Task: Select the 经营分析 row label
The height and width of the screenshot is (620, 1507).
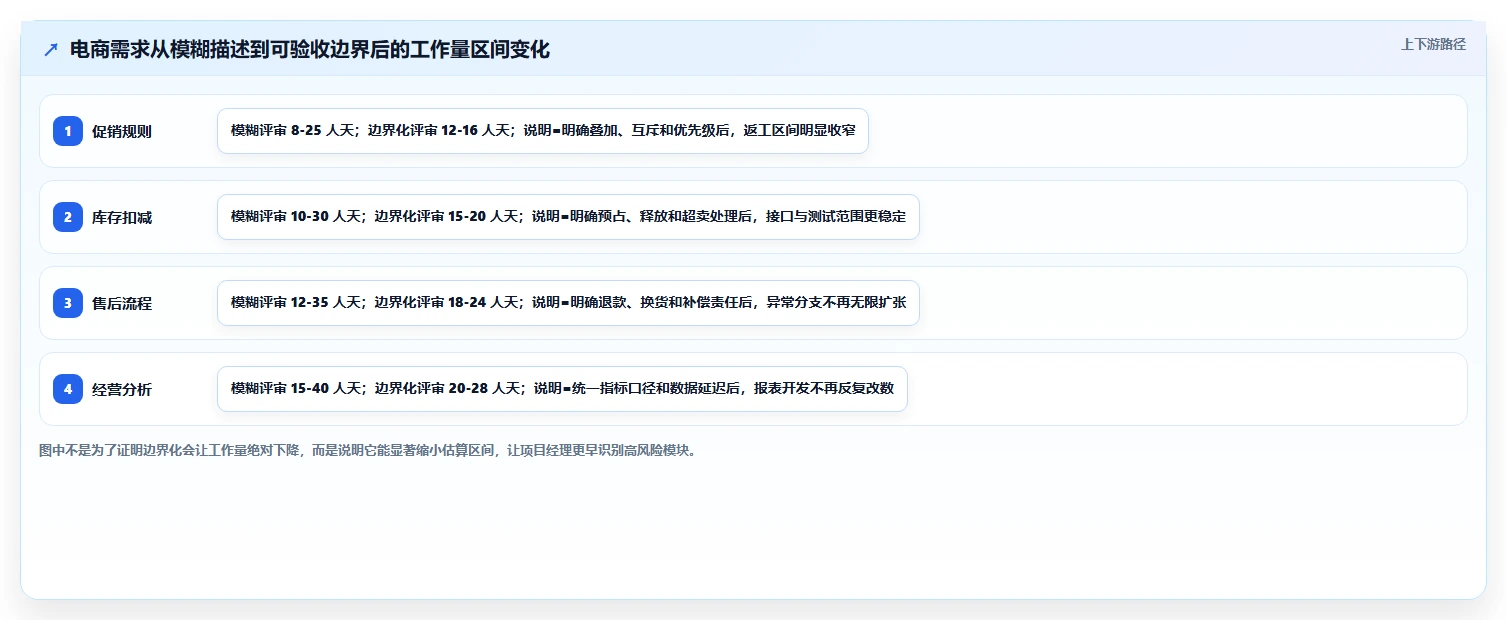Action: point(122,389)
